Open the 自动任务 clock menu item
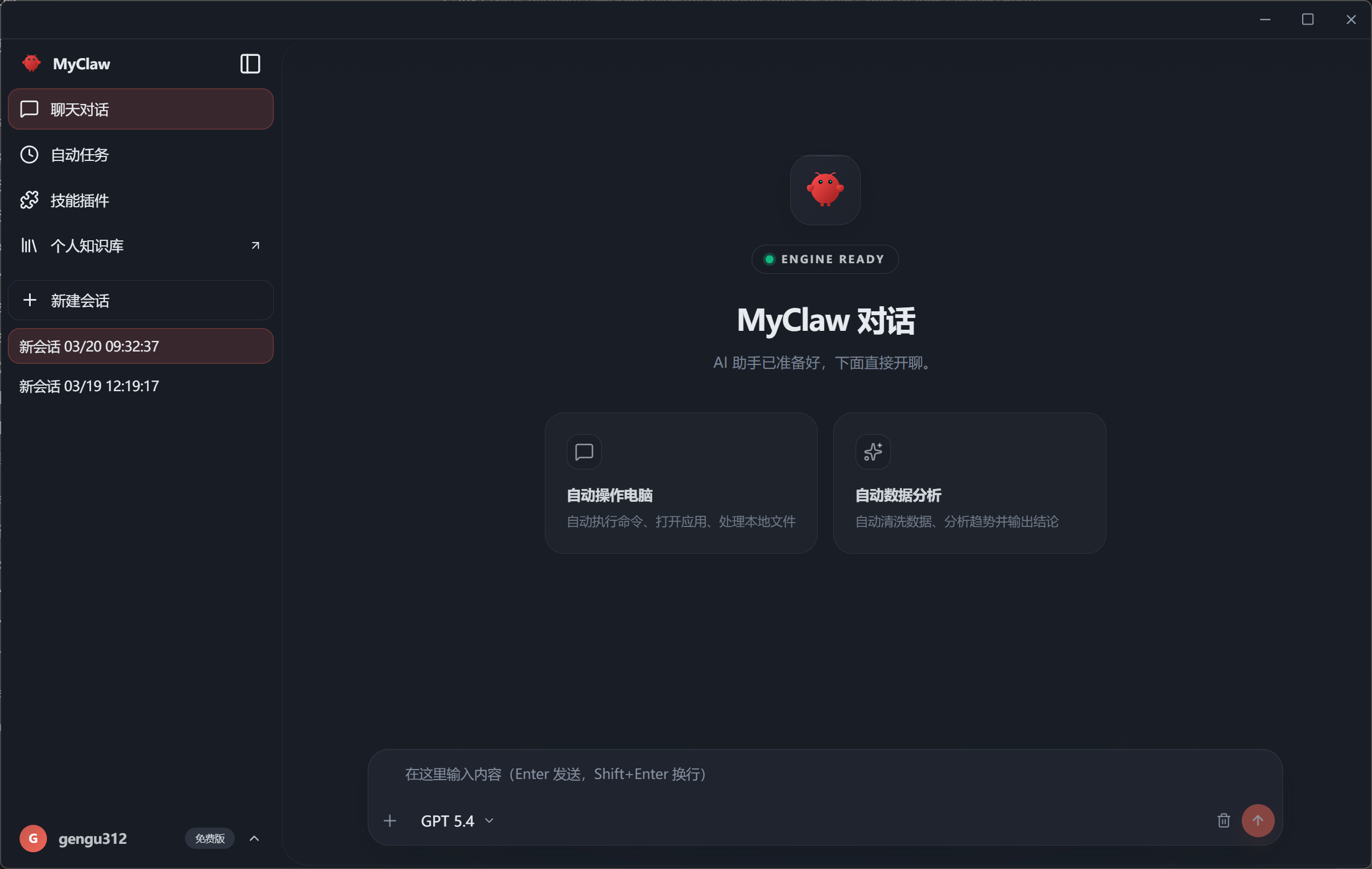 tap(80, 155)
